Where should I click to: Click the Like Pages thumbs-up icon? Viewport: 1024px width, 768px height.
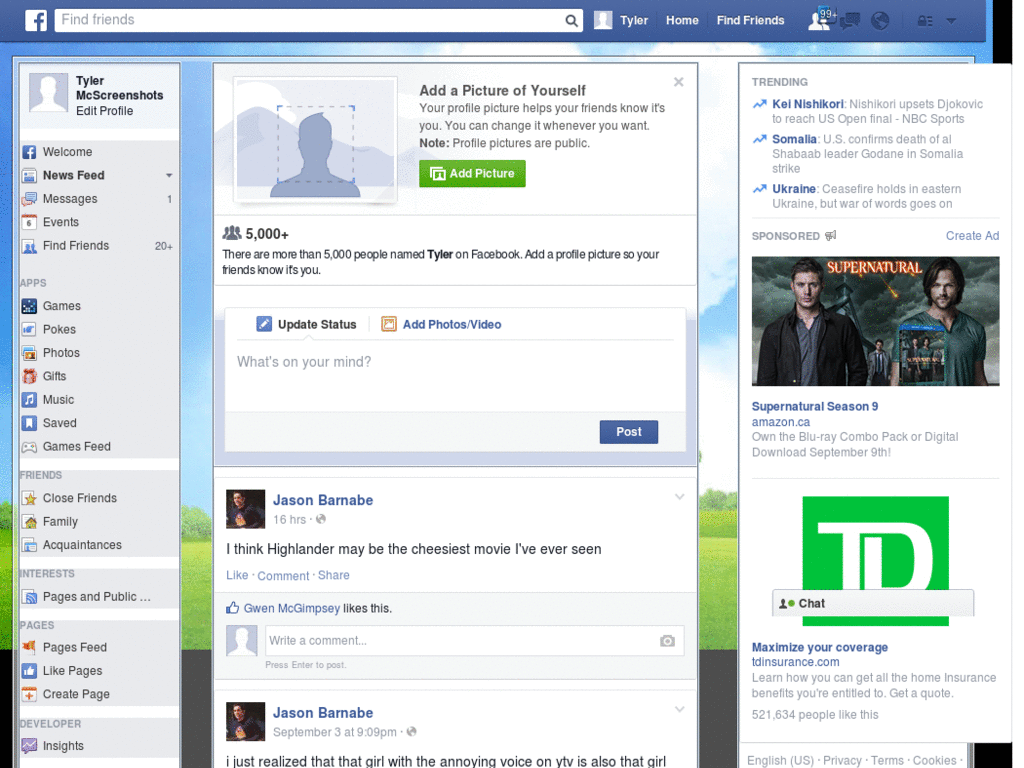(x=29, y=671)
